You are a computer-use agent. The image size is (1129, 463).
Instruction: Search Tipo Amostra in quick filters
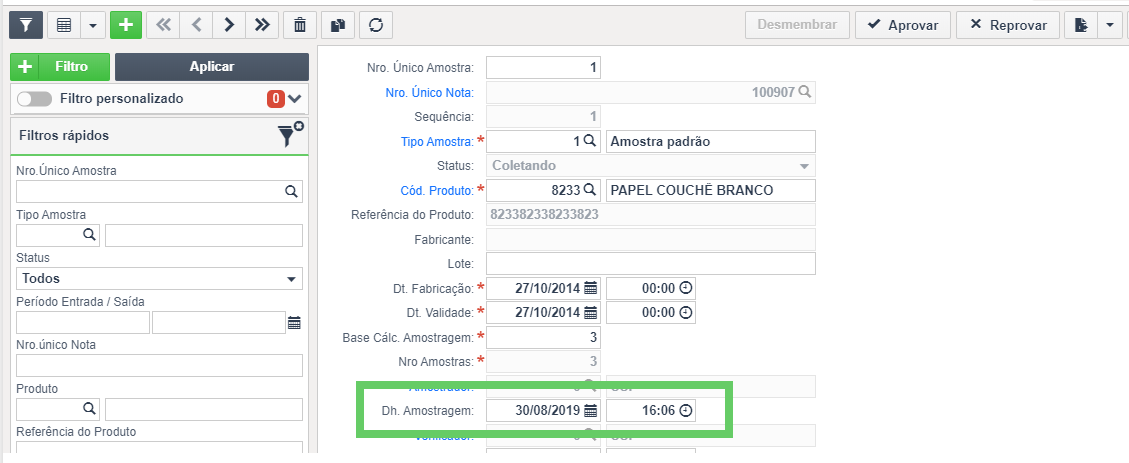coord(89,235)
